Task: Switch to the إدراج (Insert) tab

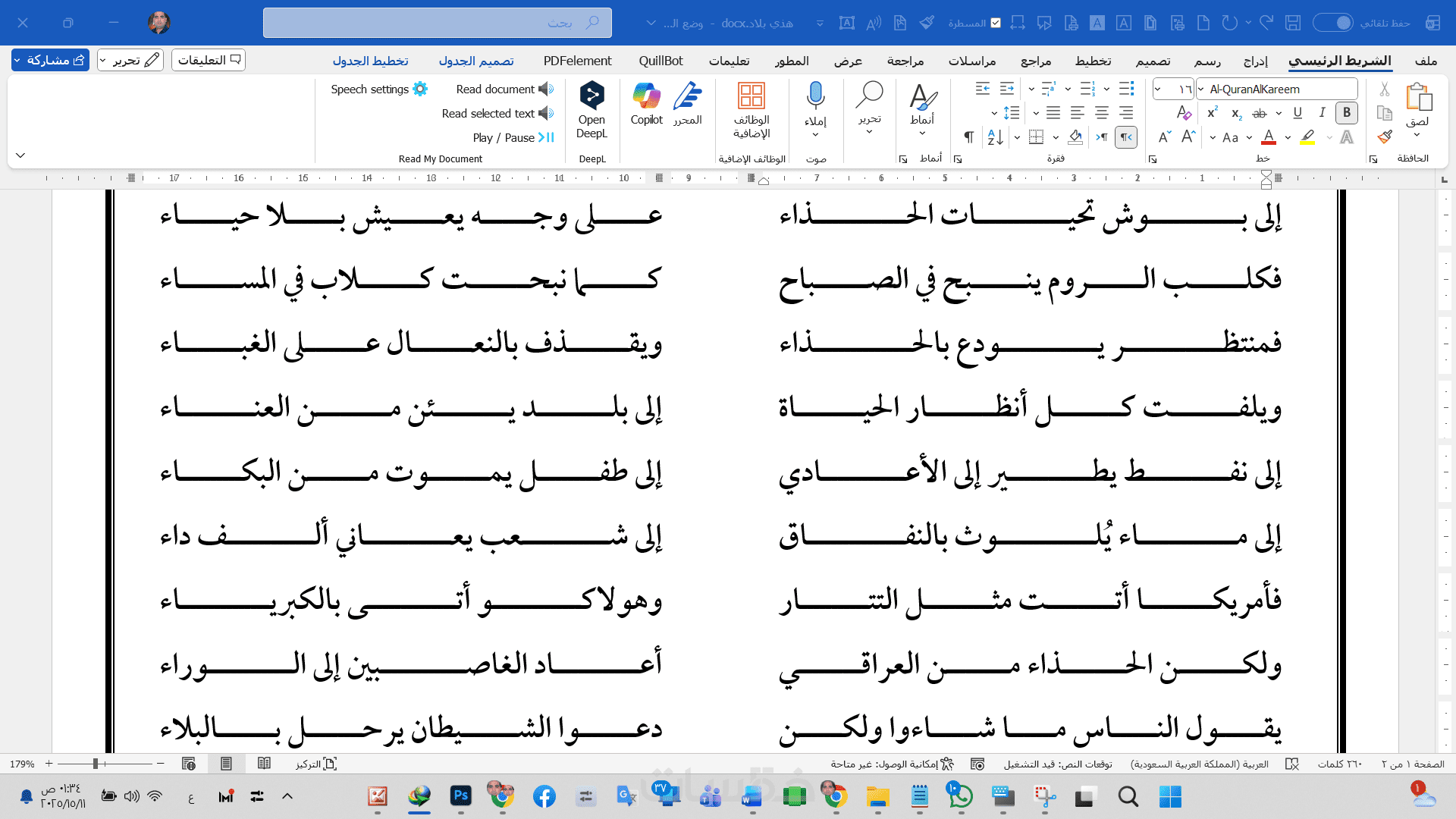Action: [x=1255, y=61]
